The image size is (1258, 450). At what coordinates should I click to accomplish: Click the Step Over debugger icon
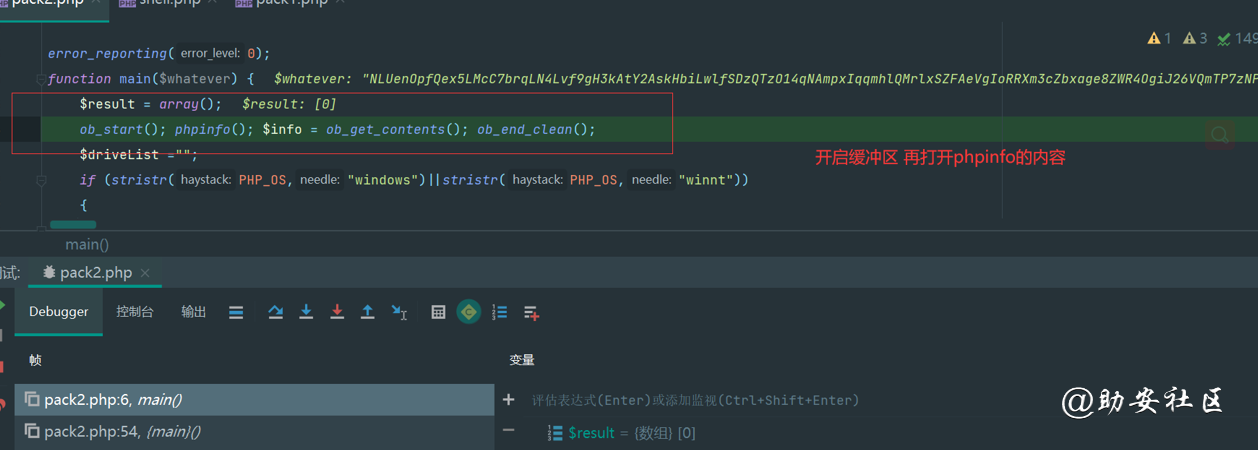pos(275,312)
